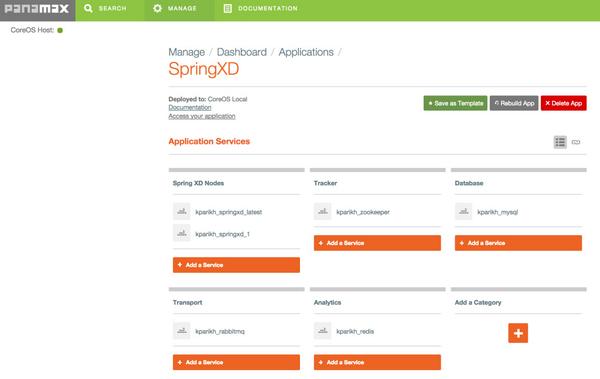
Task: Open the Search menu item
Action: coord(105,8)
